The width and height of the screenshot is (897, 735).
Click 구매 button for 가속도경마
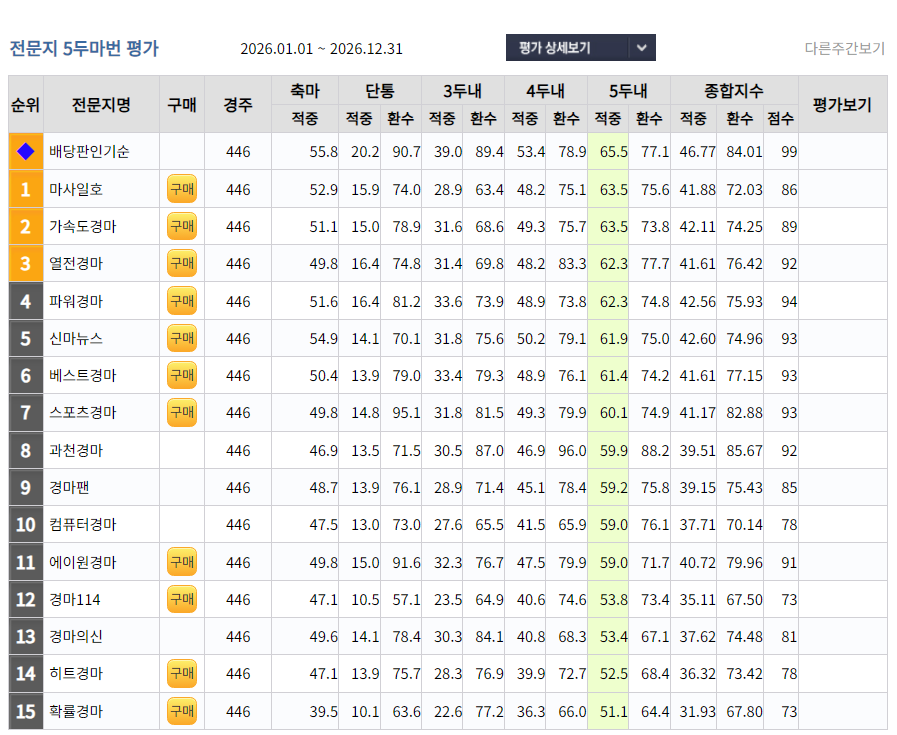[x=182, y=227]
